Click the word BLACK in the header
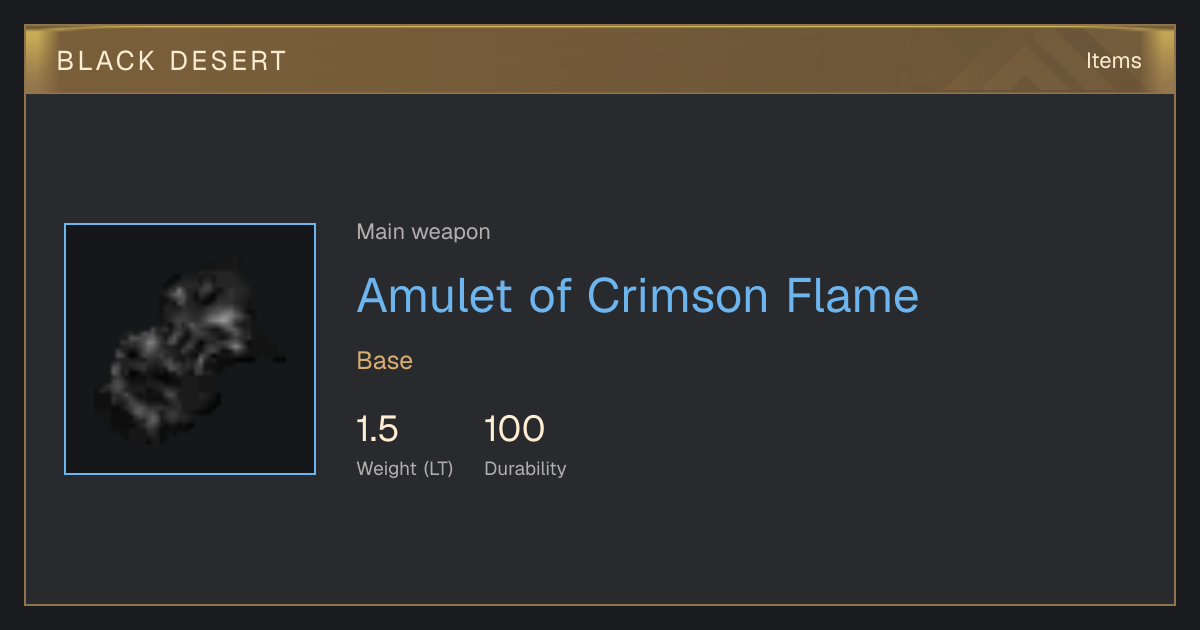1200x630 pixels. point(107,61)
